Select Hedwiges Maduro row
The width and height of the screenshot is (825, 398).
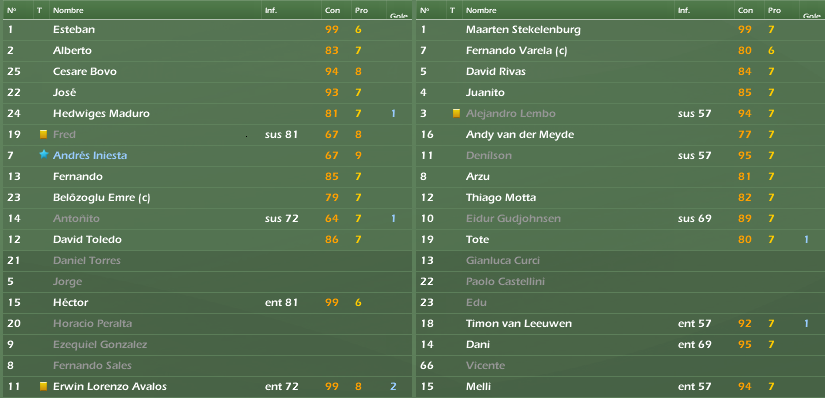point(207,113)
